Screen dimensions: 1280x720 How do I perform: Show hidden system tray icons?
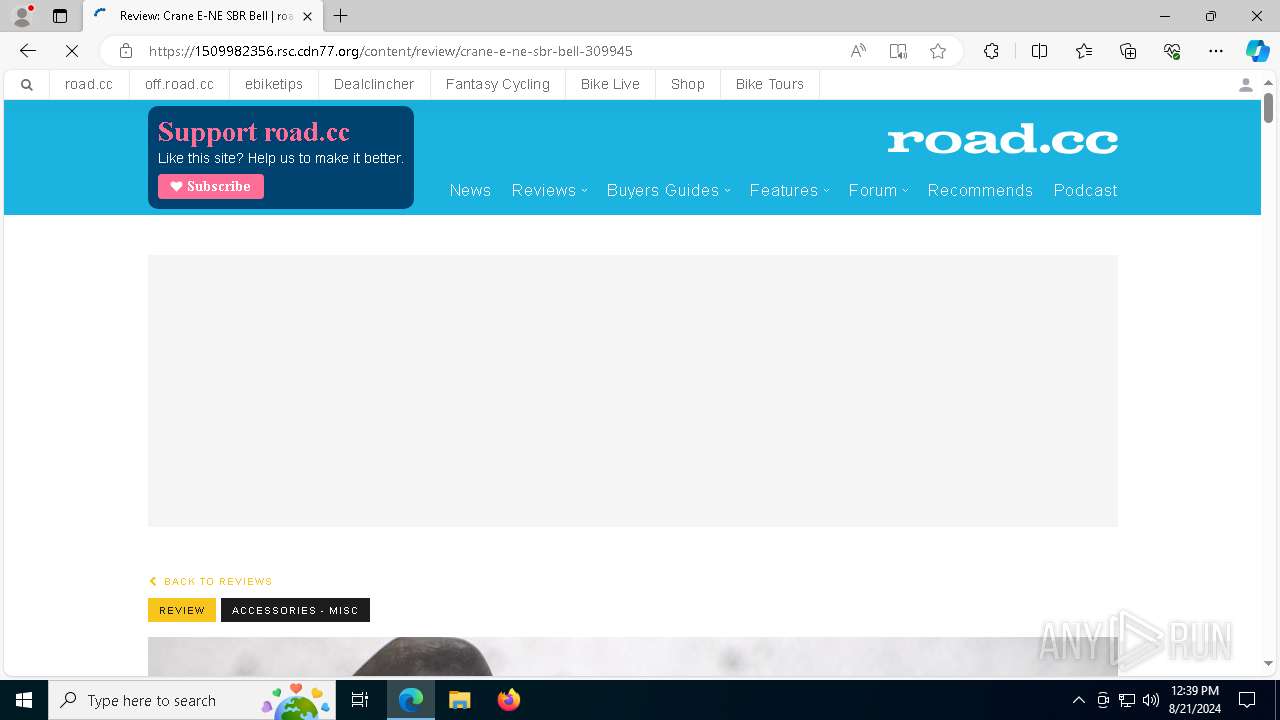(1078, 700)
